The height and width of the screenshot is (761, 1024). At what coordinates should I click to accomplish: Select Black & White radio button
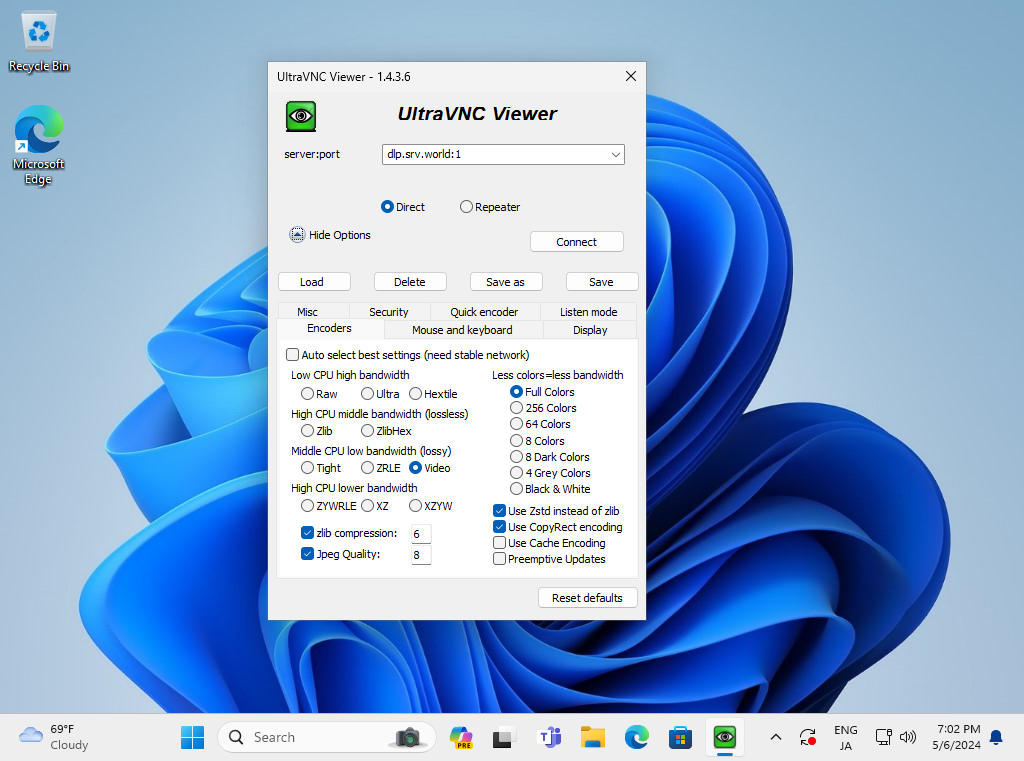[x=516, y=489]
